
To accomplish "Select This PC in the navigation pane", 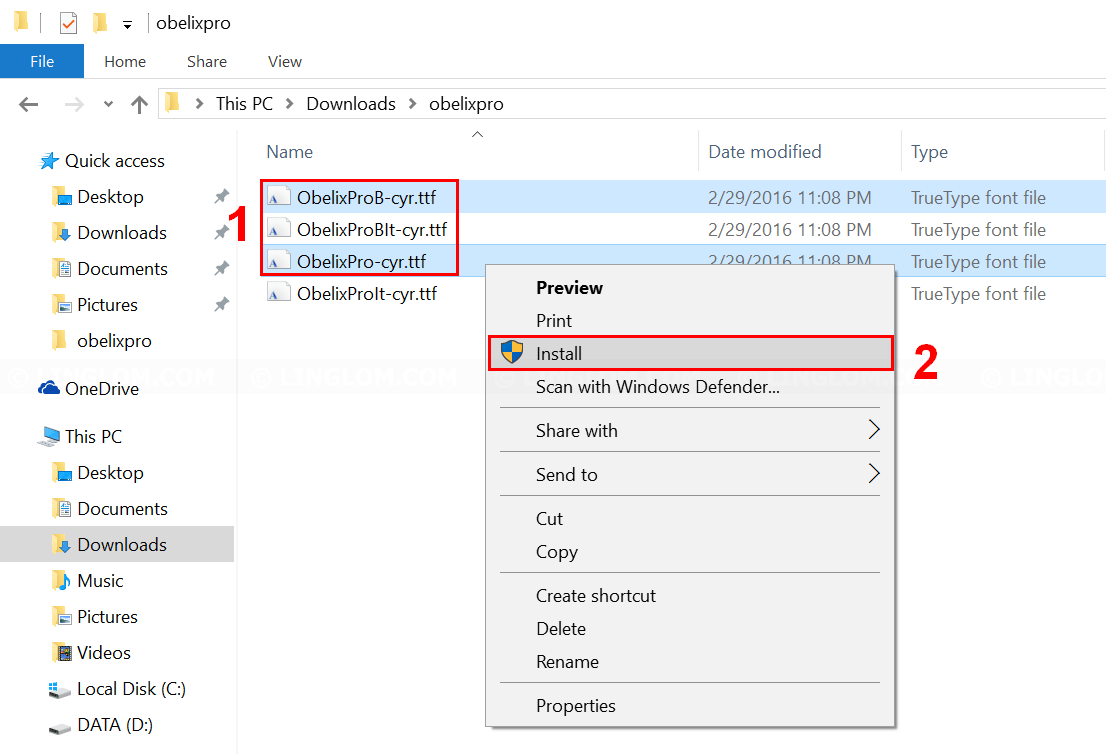I will (93, 437).
